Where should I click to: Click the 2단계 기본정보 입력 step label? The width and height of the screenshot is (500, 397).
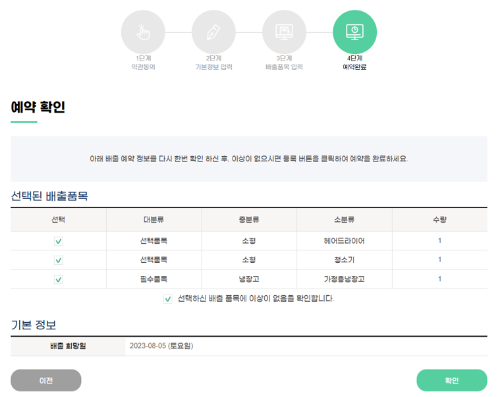click(214, 62)
